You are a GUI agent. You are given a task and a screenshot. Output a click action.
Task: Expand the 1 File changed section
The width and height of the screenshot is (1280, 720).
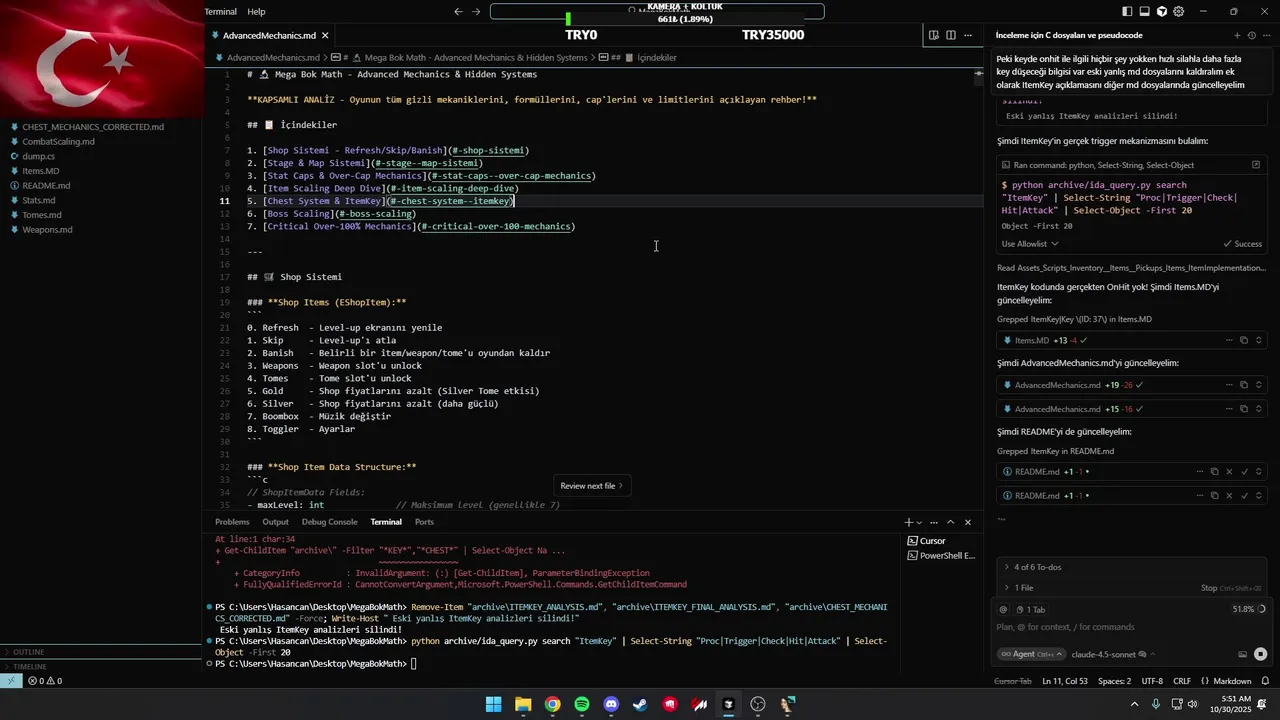click(x=1020, y=588)
